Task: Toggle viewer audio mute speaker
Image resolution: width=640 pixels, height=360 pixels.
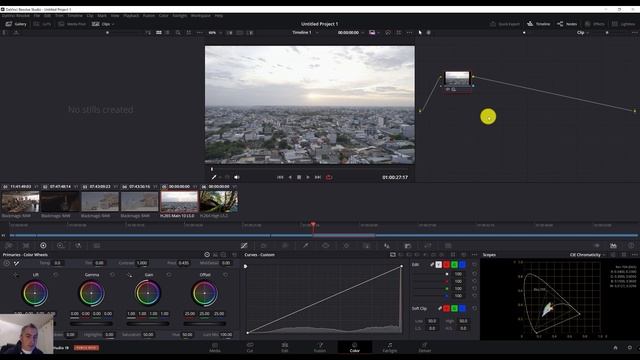Action: point(237,177)
